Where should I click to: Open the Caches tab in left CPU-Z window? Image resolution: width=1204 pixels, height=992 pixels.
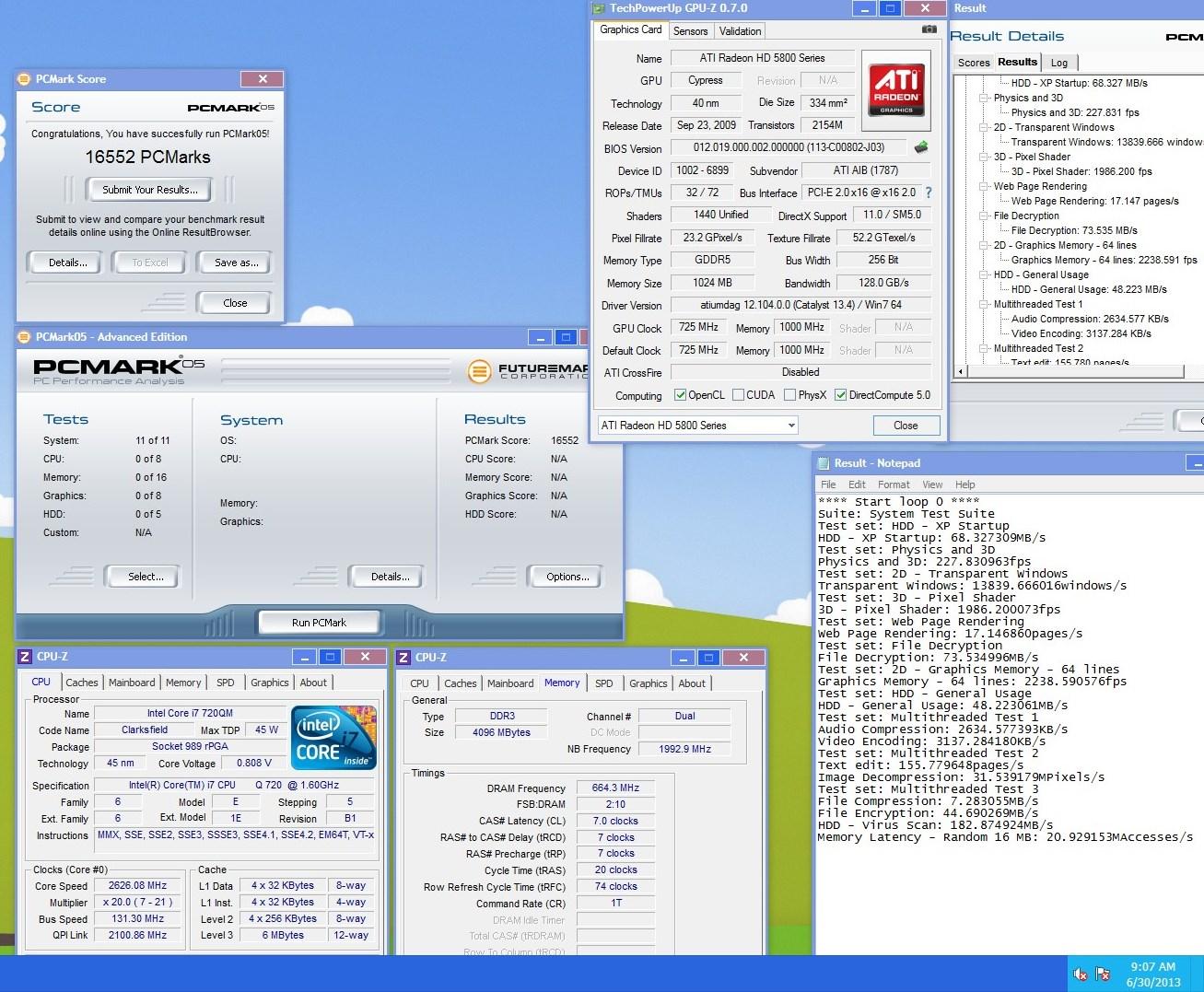click(81, 683)
